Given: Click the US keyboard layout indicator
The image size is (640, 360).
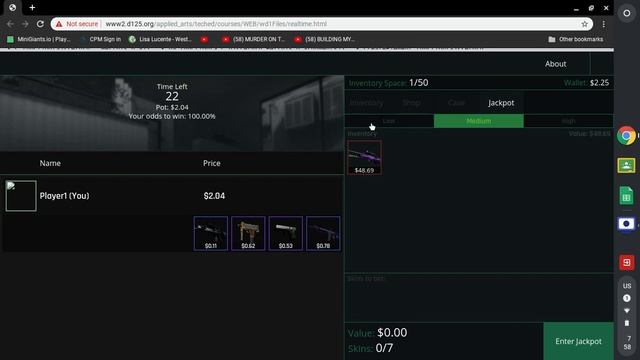Looking at the screenshot, I should coord(627,286).
